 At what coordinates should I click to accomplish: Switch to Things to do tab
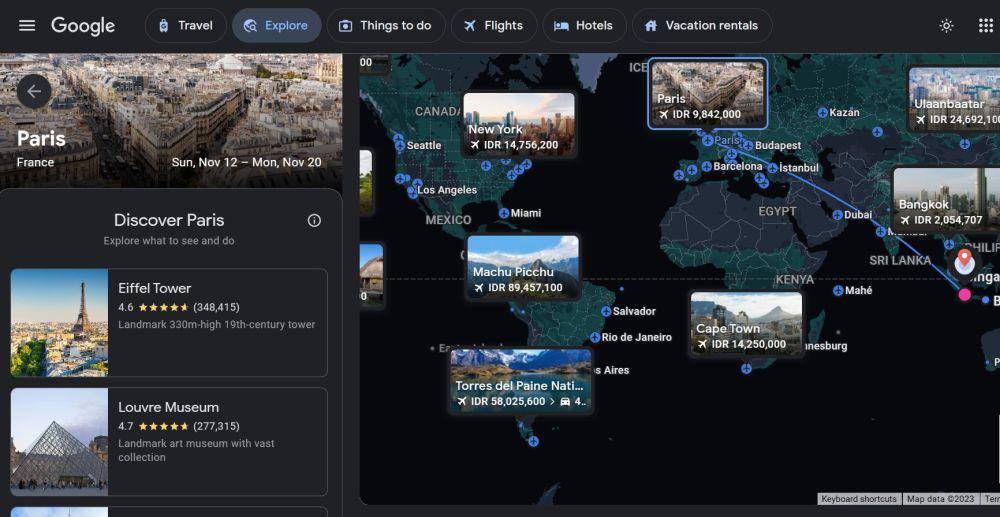[386, 25]
